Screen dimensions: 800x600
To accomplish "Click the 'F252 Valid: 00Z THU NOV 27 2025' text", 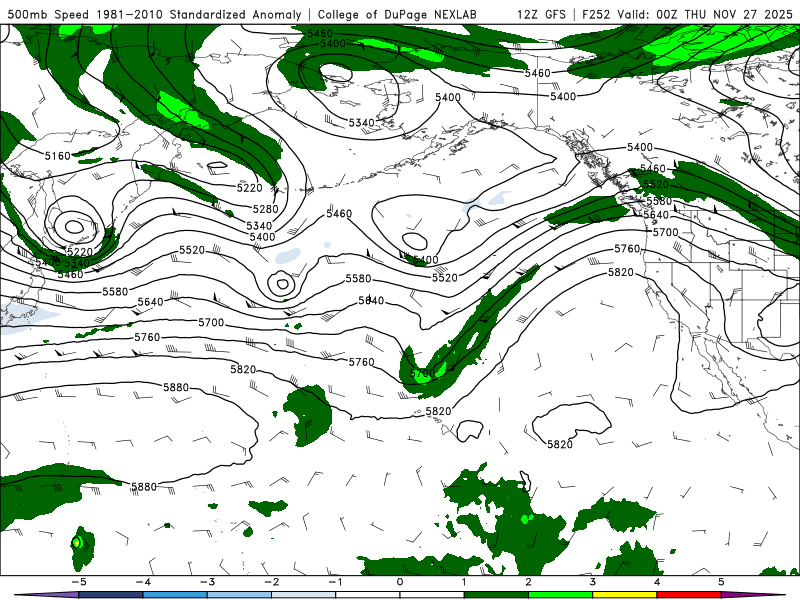I will click(x=687, y=14).
